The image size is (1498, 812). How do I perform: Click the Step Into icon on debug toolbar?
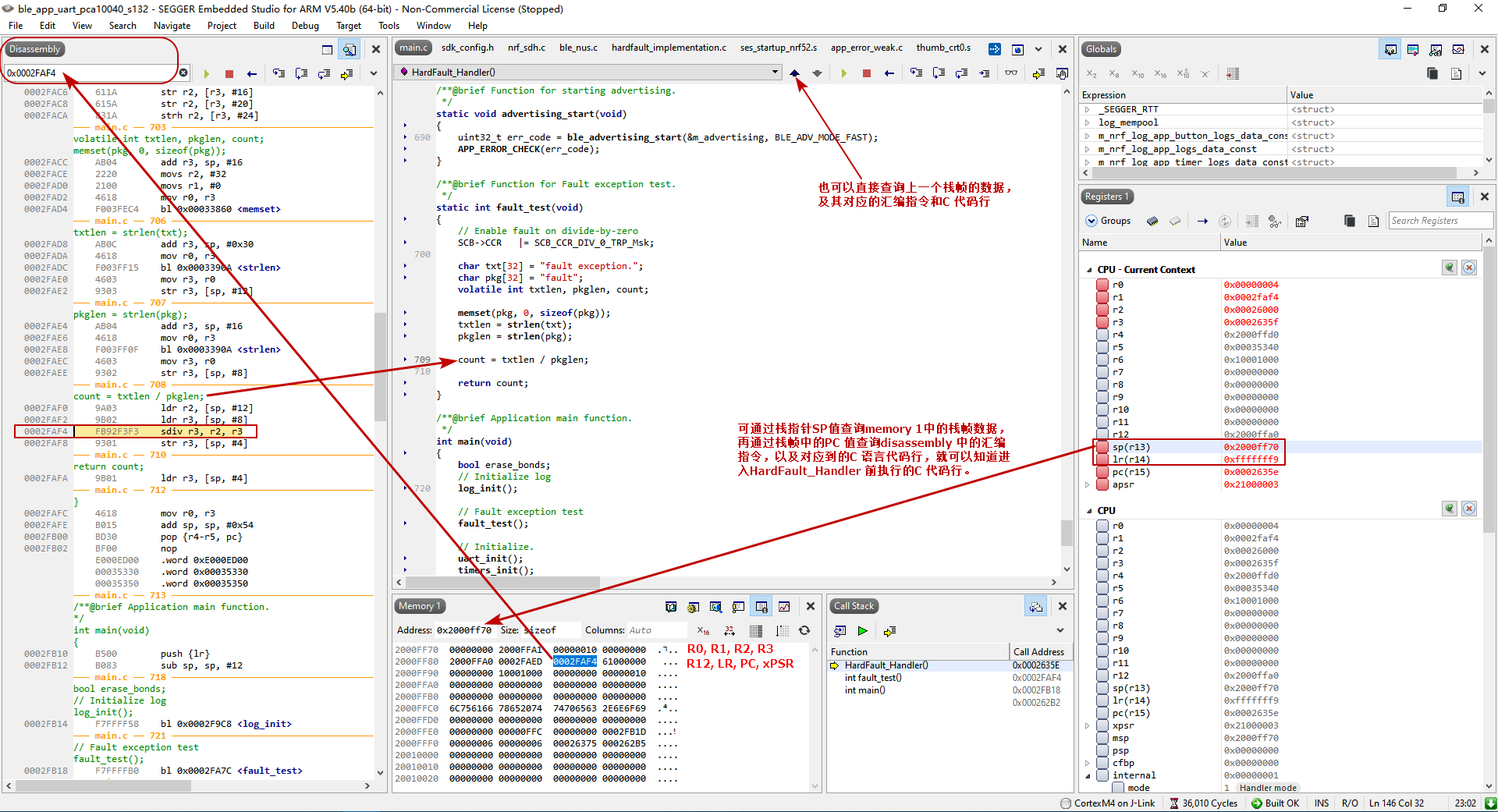pyautogui.click(x=916, y=73)
